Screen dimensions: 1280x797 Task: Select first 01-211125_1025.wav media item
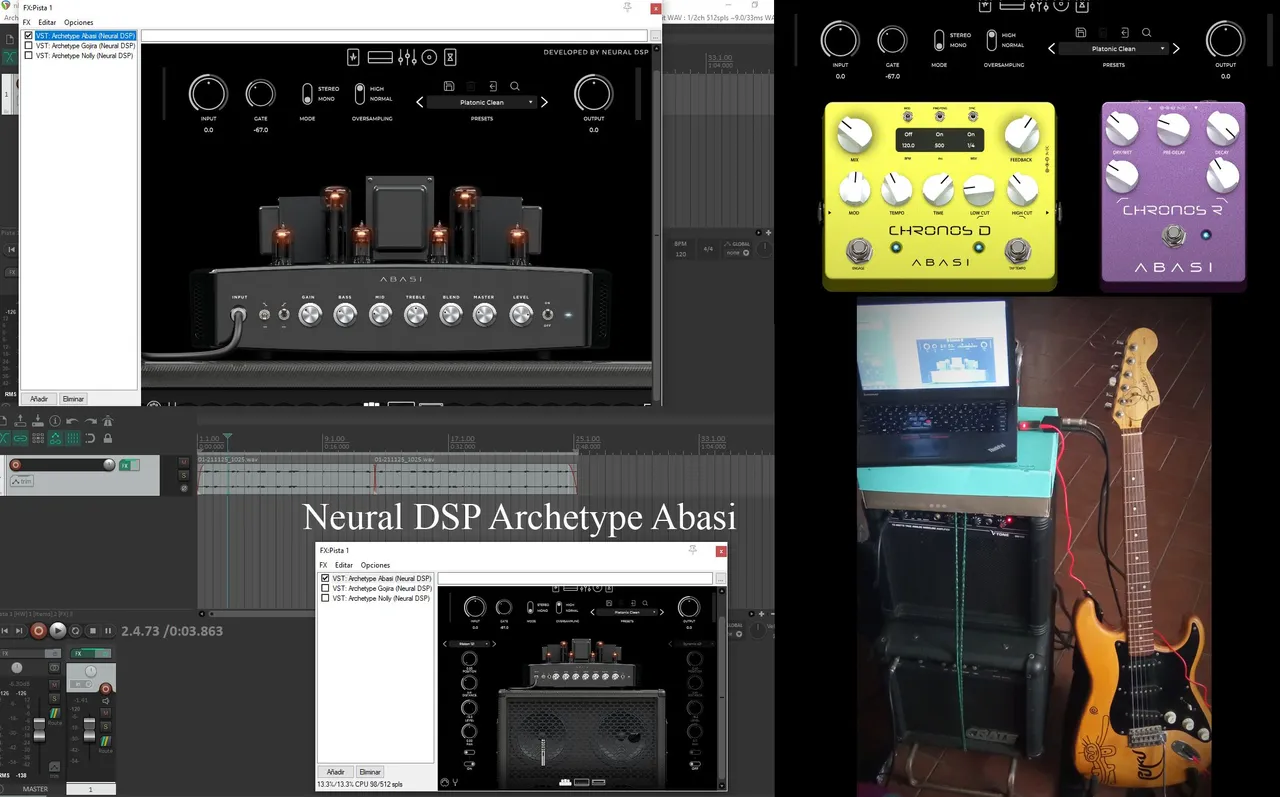pyautogui.click(x=286, y=474)
